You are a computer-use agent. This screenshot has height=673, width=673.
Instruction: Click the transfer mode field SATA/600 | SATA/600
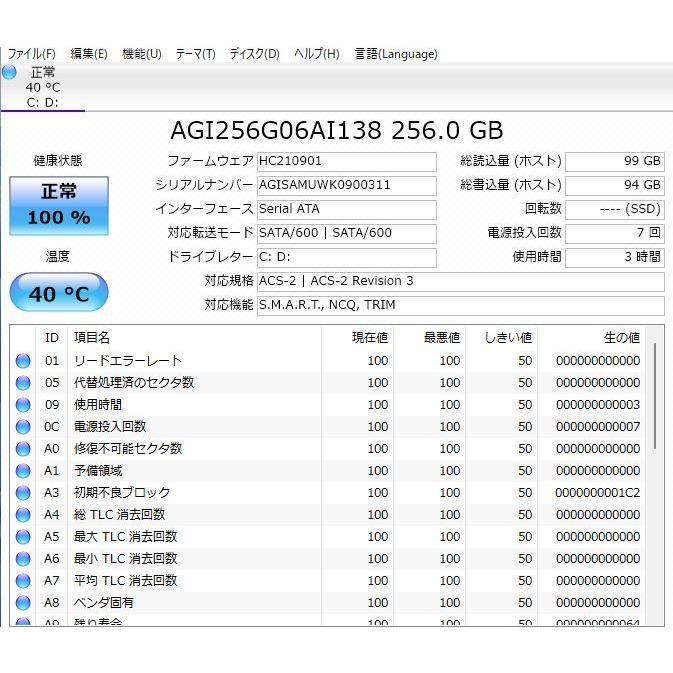(347, 234)
